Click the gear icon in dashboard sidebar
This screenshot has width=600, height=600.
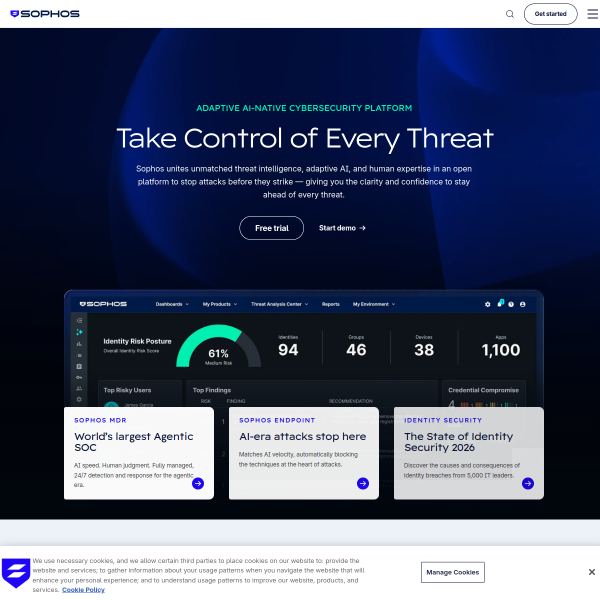[79, 399]
